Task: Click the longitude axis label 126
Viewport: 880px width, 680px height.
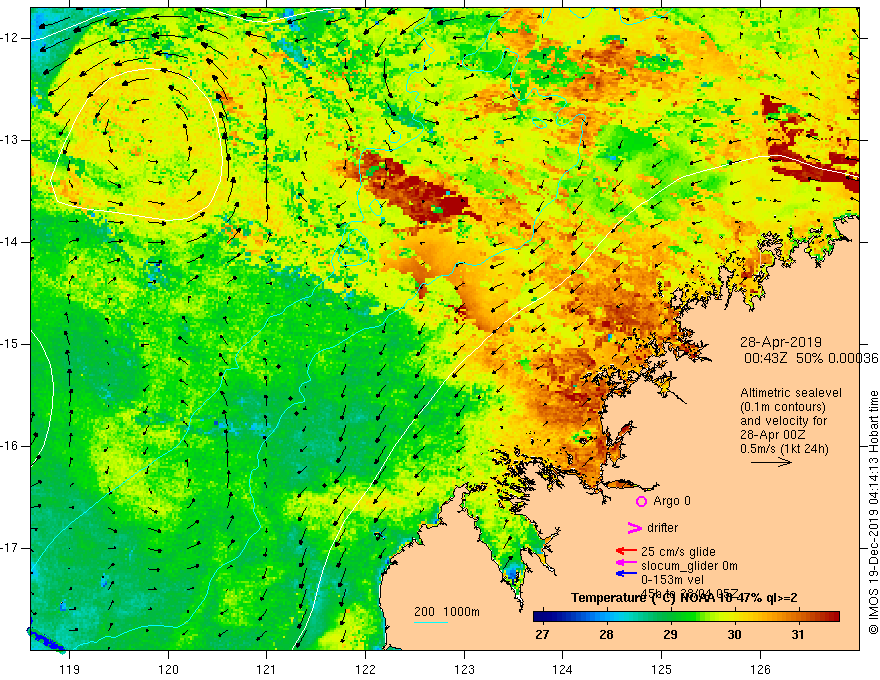Action: (x=760, y=669)
